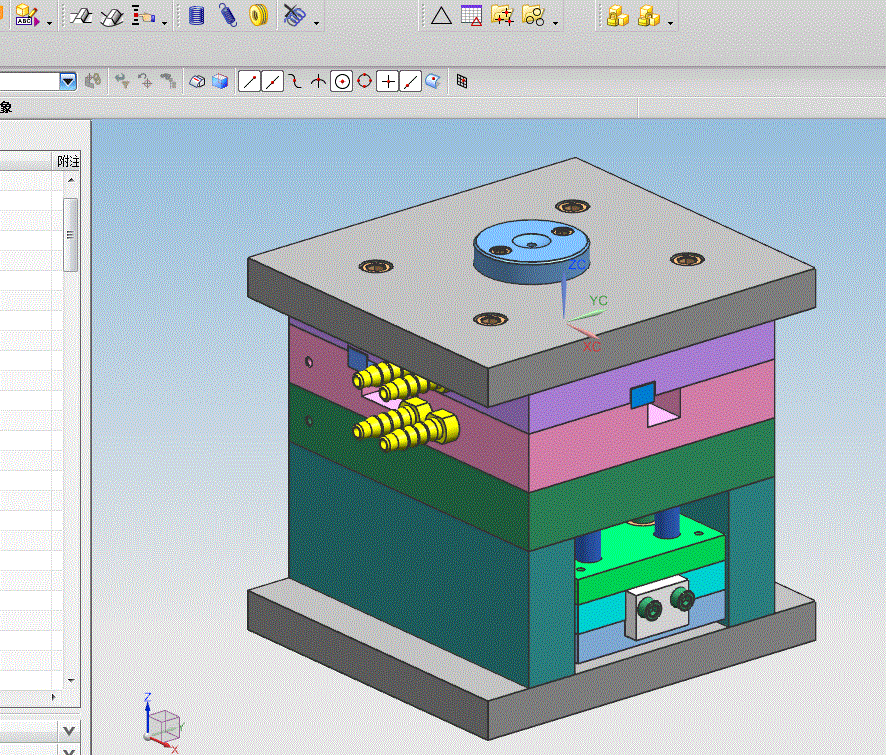This screenshot has height=755, width=886.
Task: Click scroll up arrow in left panel
Action: (71, 180)
